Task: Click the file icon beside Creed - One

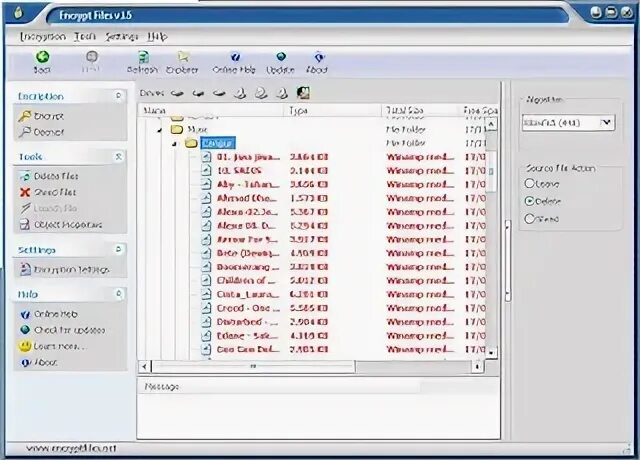Action: tap(207, 308)
